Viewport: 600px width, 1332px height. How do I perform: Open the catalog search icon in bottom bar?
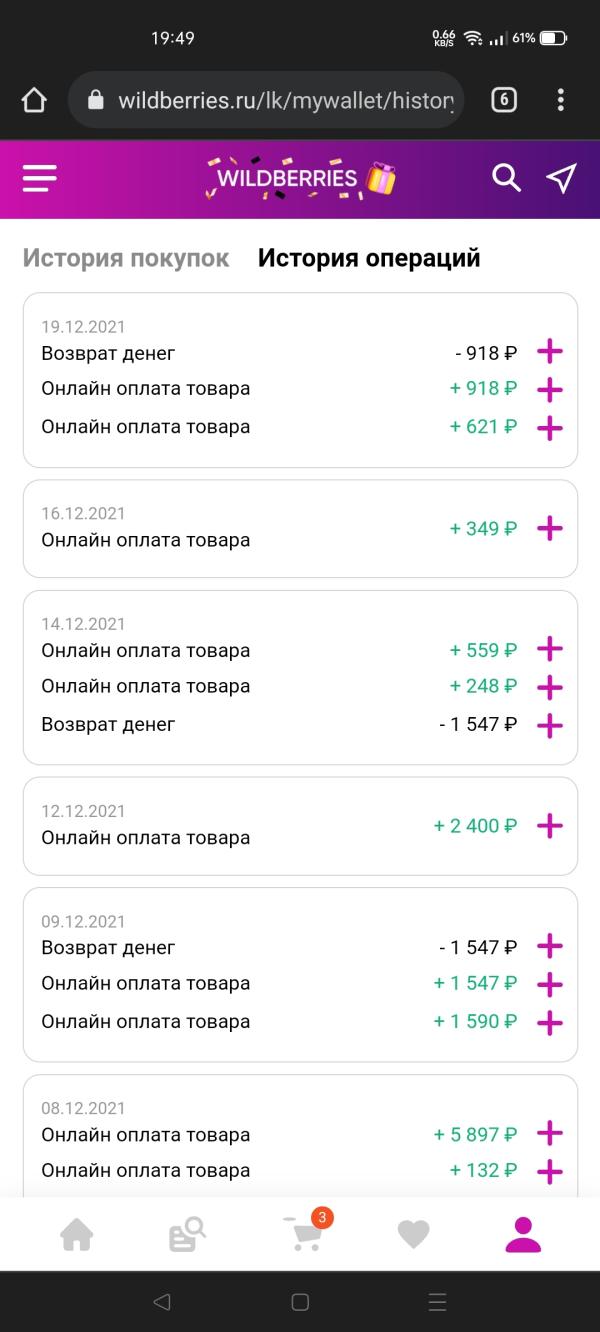tap(187, 1235)
